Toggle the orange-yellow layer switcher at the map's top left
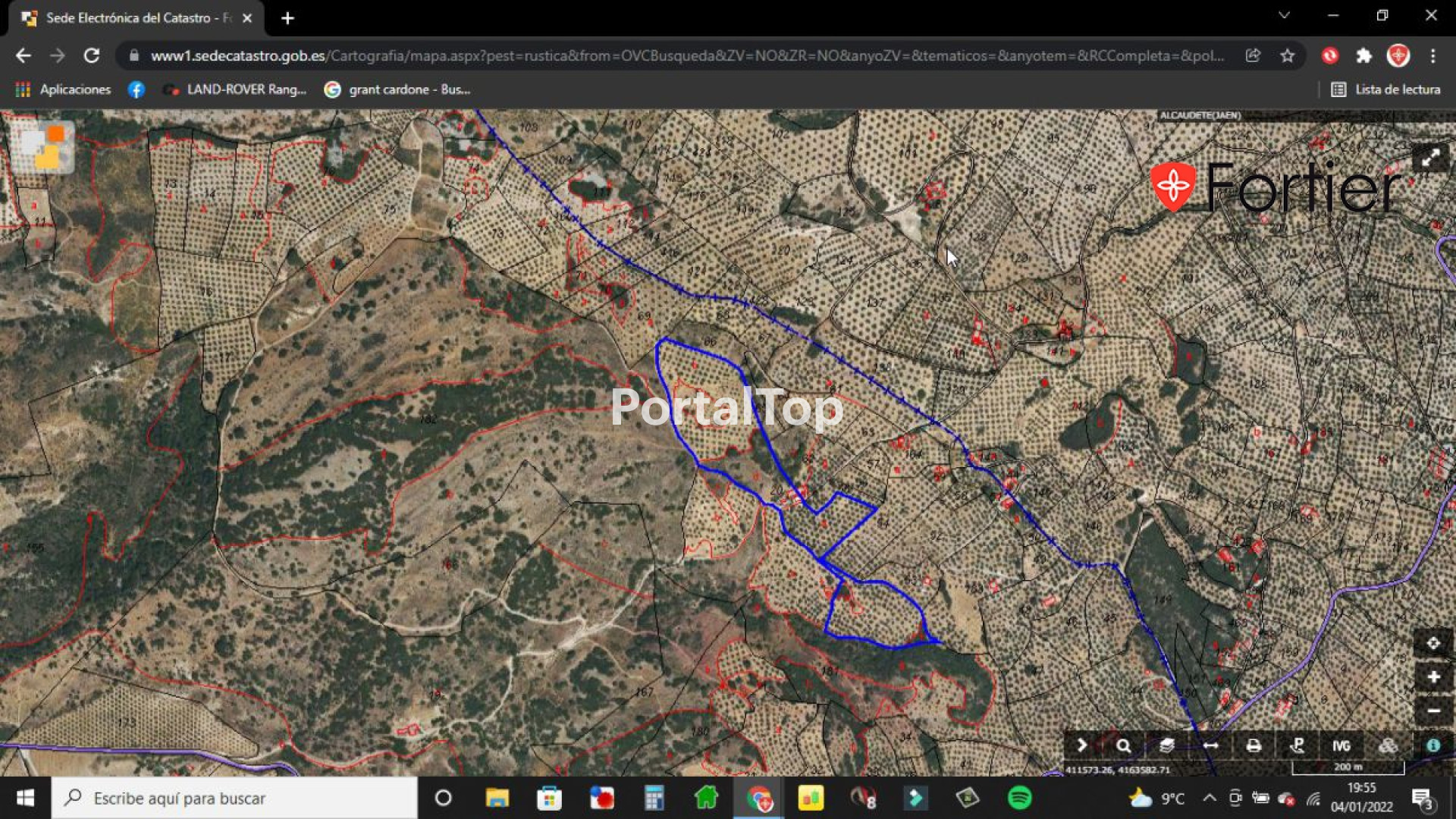The image size is (1456, 819). [x=44, y=146]
